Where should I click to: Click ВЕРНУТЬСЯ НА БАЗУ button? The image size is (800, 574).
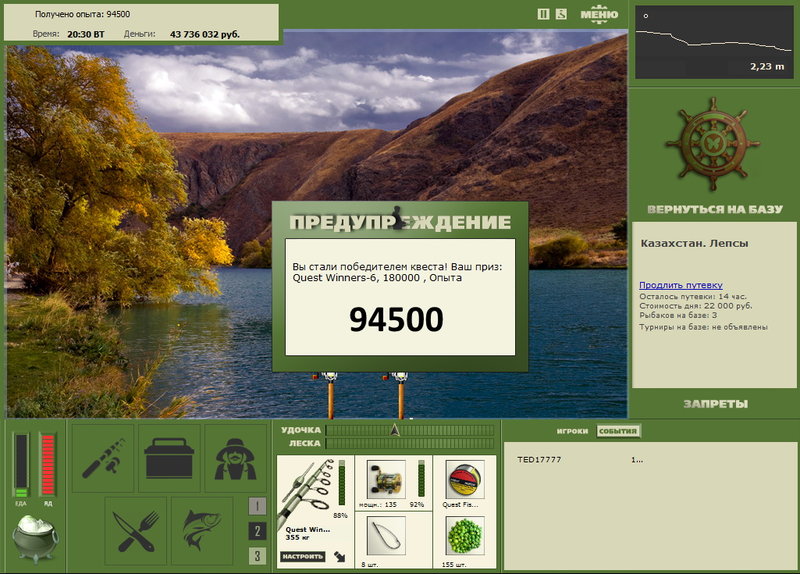(x=714, y=209)
